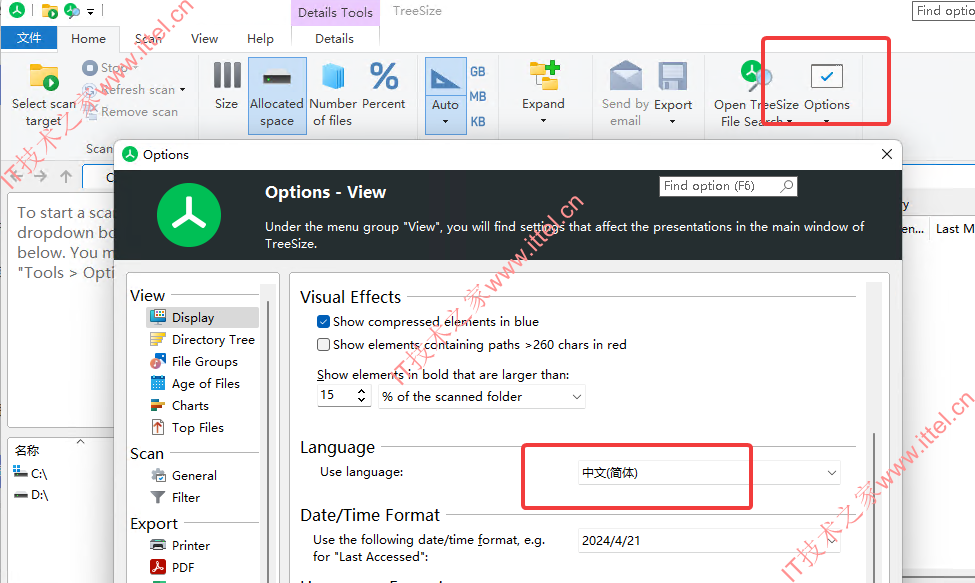Open TreeSize File Search
The width and height of the screenshot is (975, 583).
756,94
